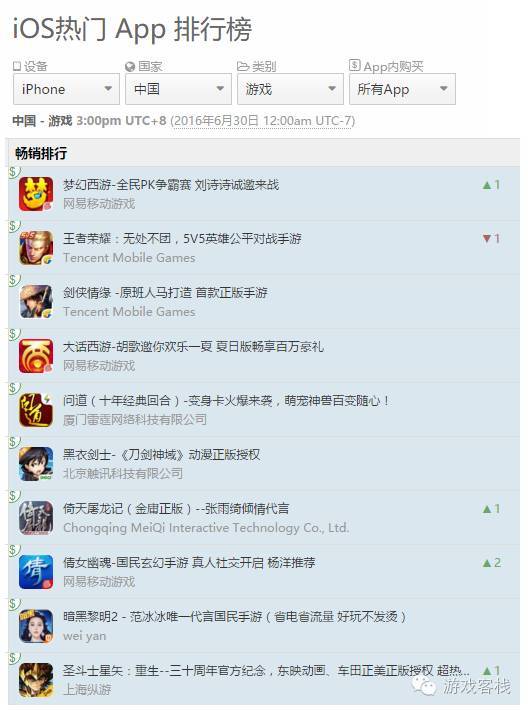This screenshot has height=711, width=528.
Task: Click the 王者荣耀 app icon
Action: pos(36,248)
